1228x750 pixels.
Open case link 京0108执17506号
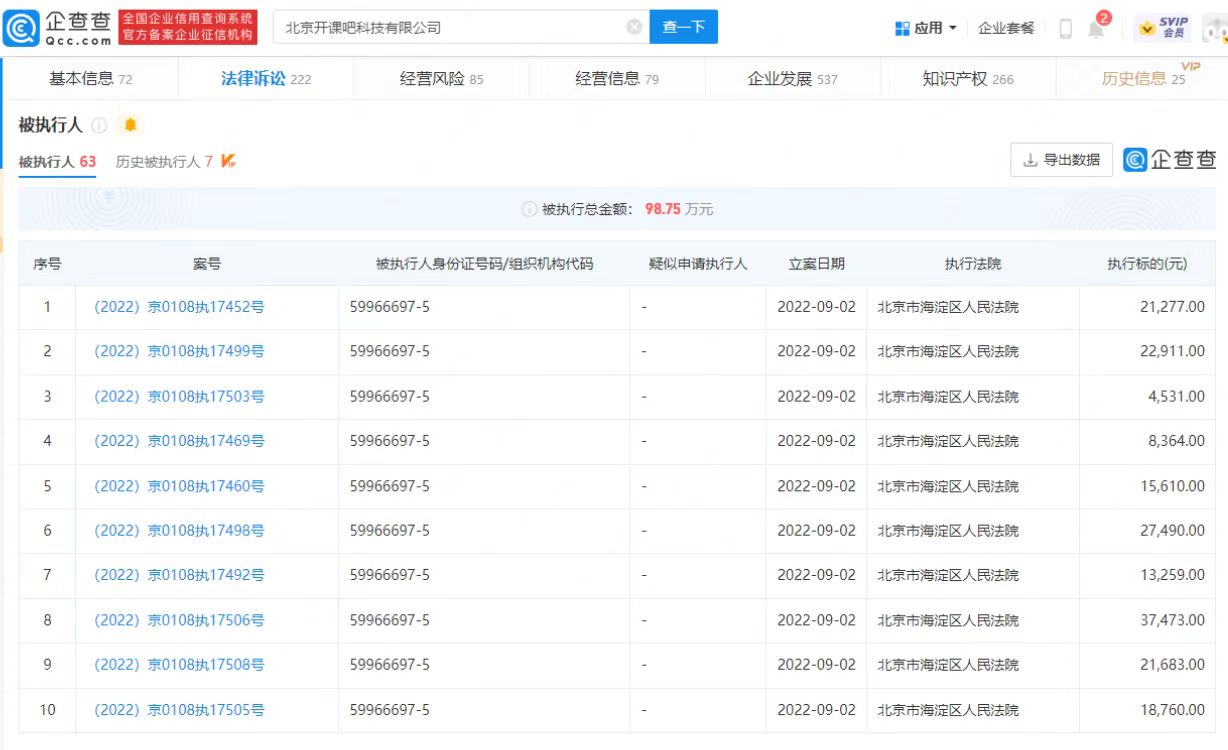click(x=179, y=620)
